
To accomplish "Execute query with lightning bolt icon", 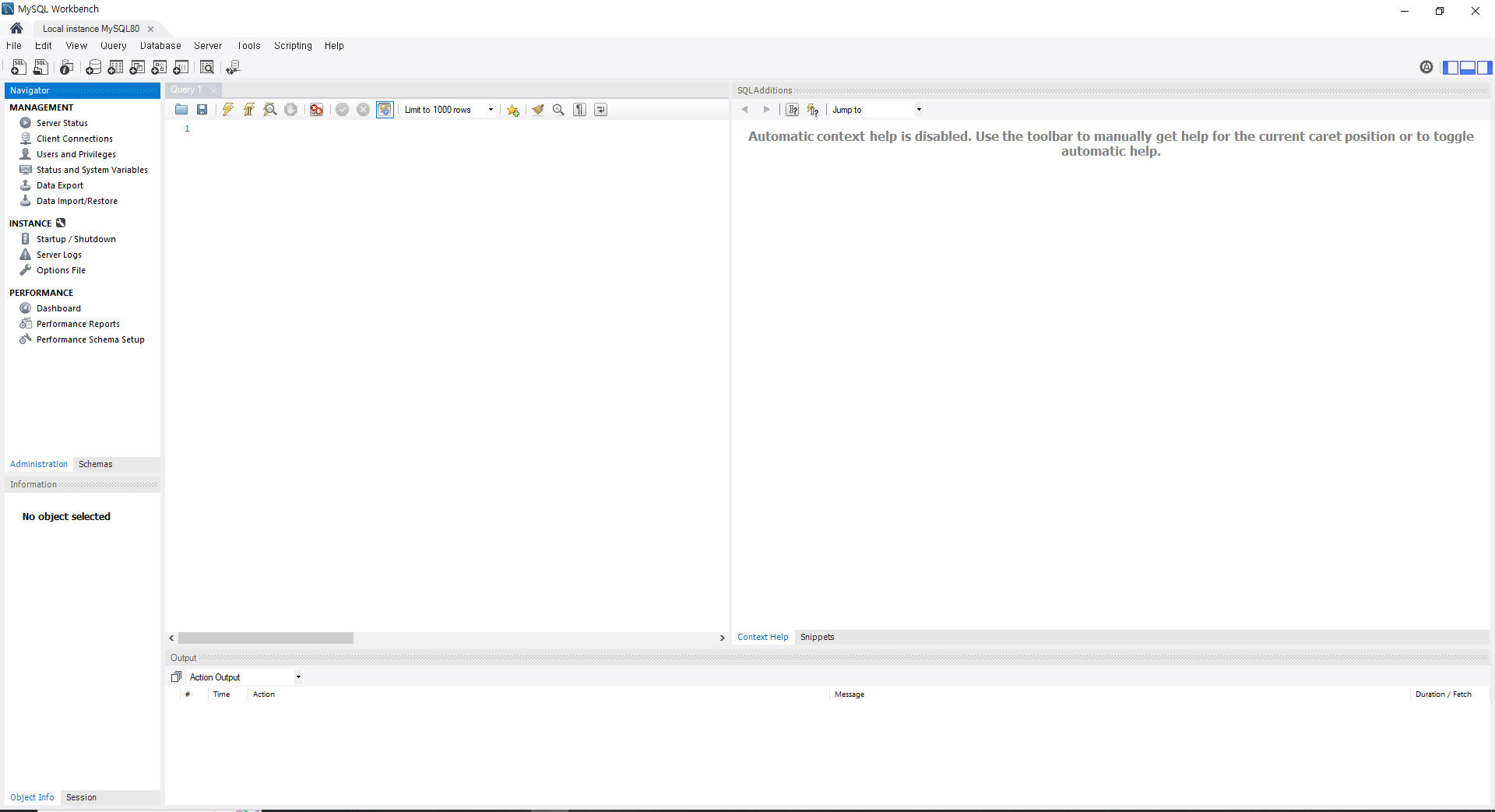I will pos(228,110).
